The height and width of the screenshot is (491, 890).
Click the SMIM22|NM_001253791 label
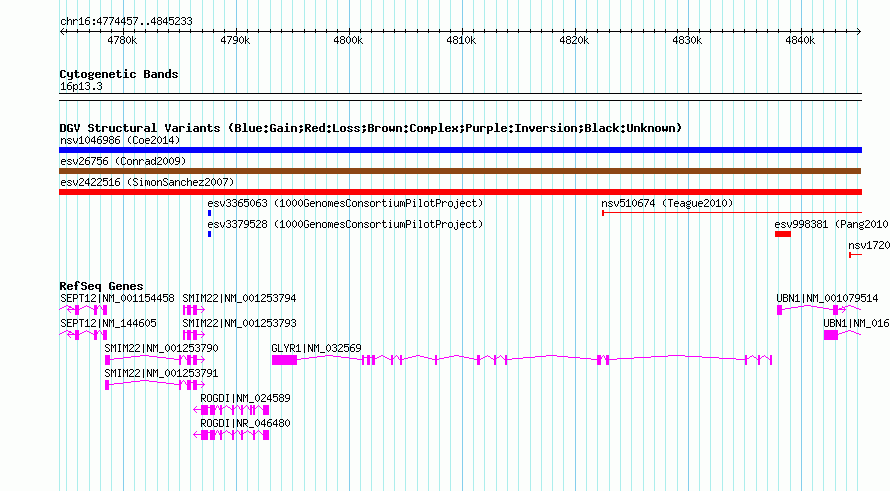(161, 373)
